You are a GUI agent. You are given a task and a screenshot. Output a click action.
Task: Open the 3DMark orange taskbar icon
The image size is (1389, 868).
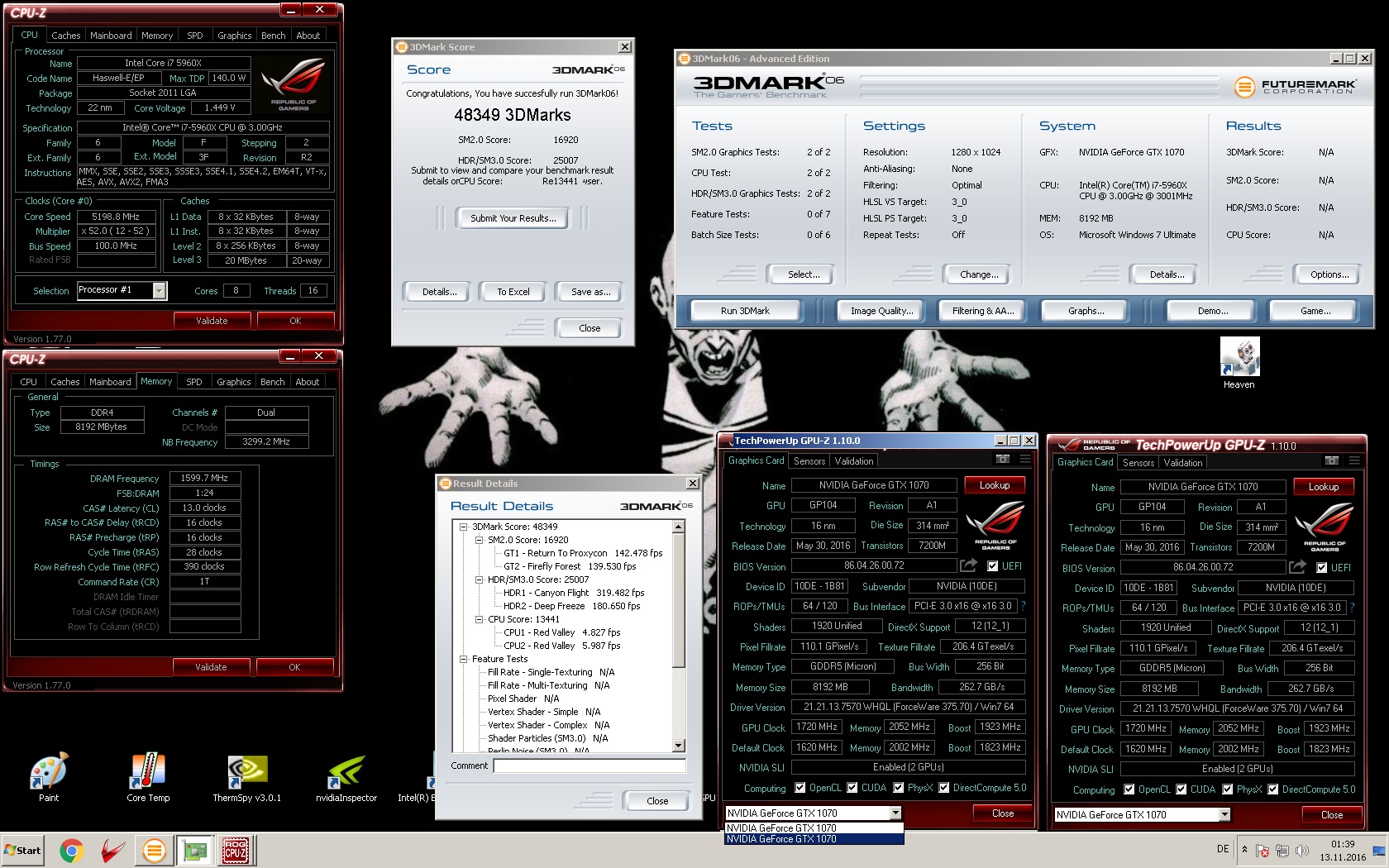(x=154, y=850)
